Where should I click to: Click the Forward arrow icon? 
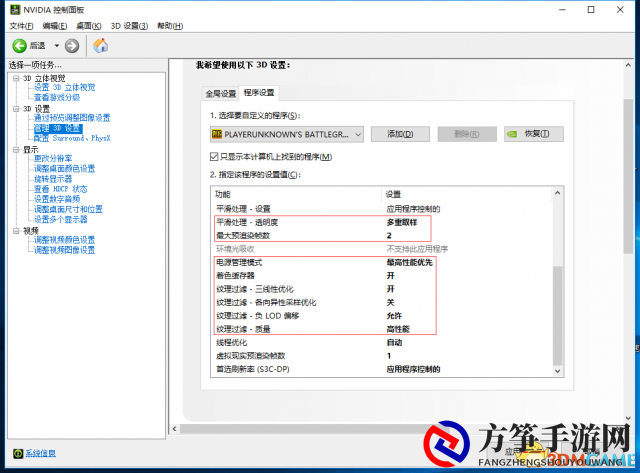(x=72, y=46)
